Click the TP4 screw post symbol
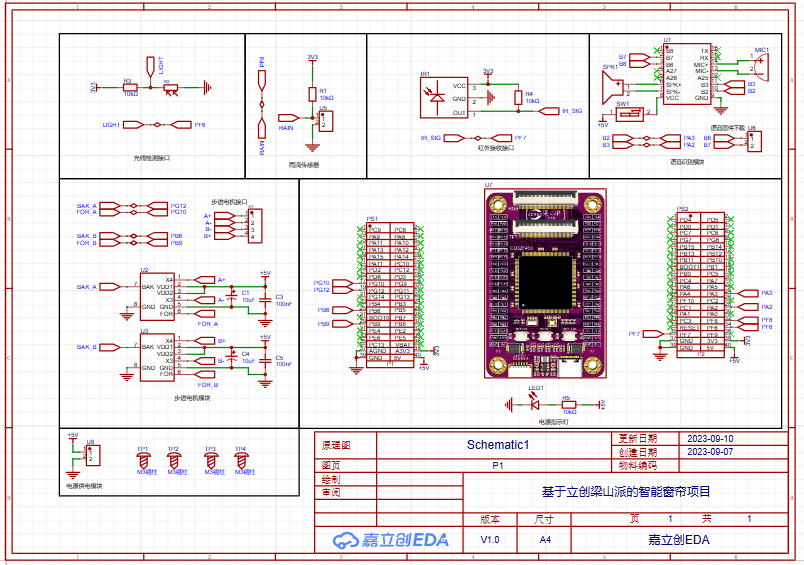The width and height of the screenshot is (804, 565). click(242, 460)
